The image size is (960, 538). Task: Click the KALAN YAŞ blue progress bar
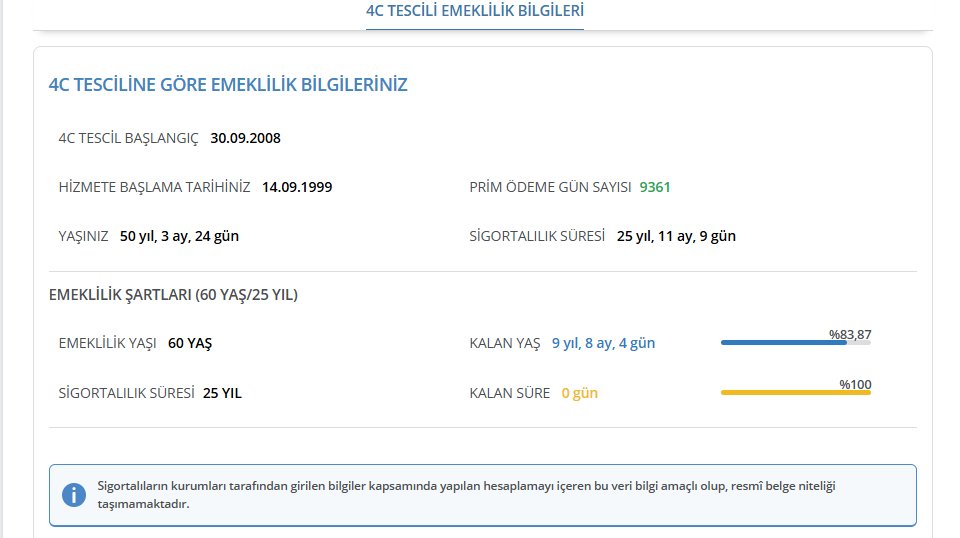tap(795, 343)
